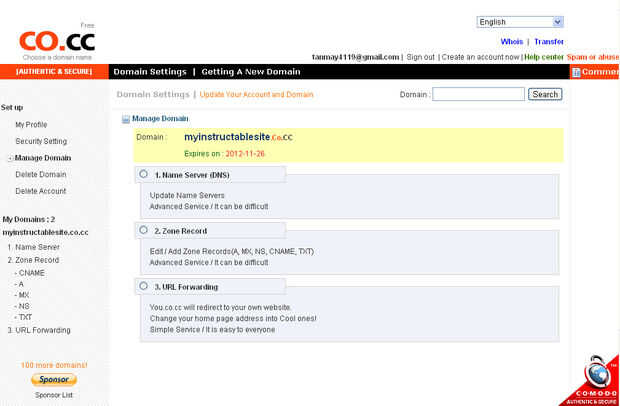The image size is (620, 406).
Task: Click 'Simple Service / It is easy' text
Action: [212, 330]
